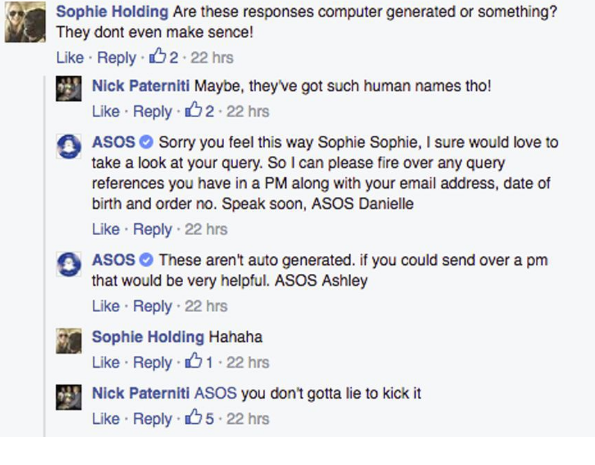Like Sophie's 'computer generated' comment
595x465 pixels.
[x=70, y=58]
